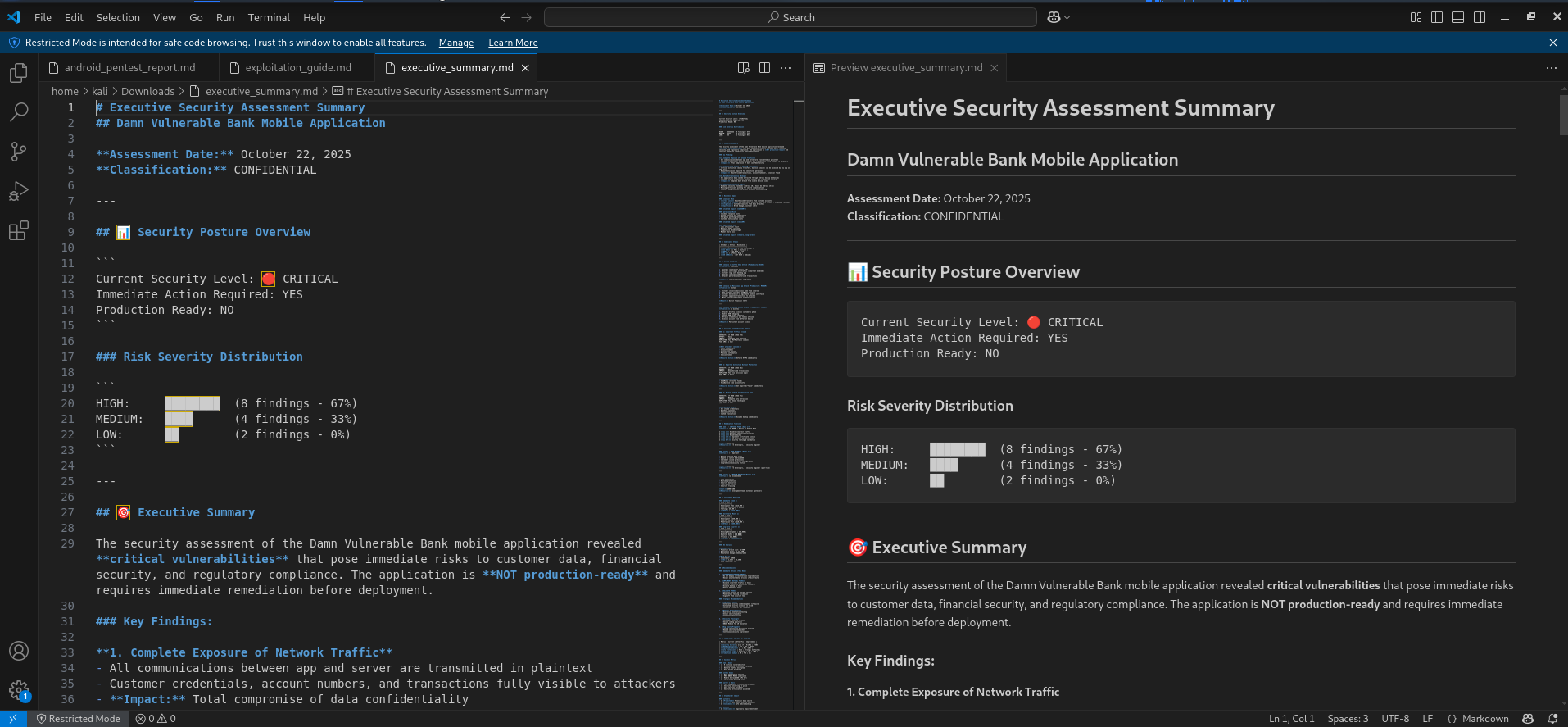Toggle the Secondary Side Bar visibility
This screenshot has height=727, width=1568.
(1480, 17)
